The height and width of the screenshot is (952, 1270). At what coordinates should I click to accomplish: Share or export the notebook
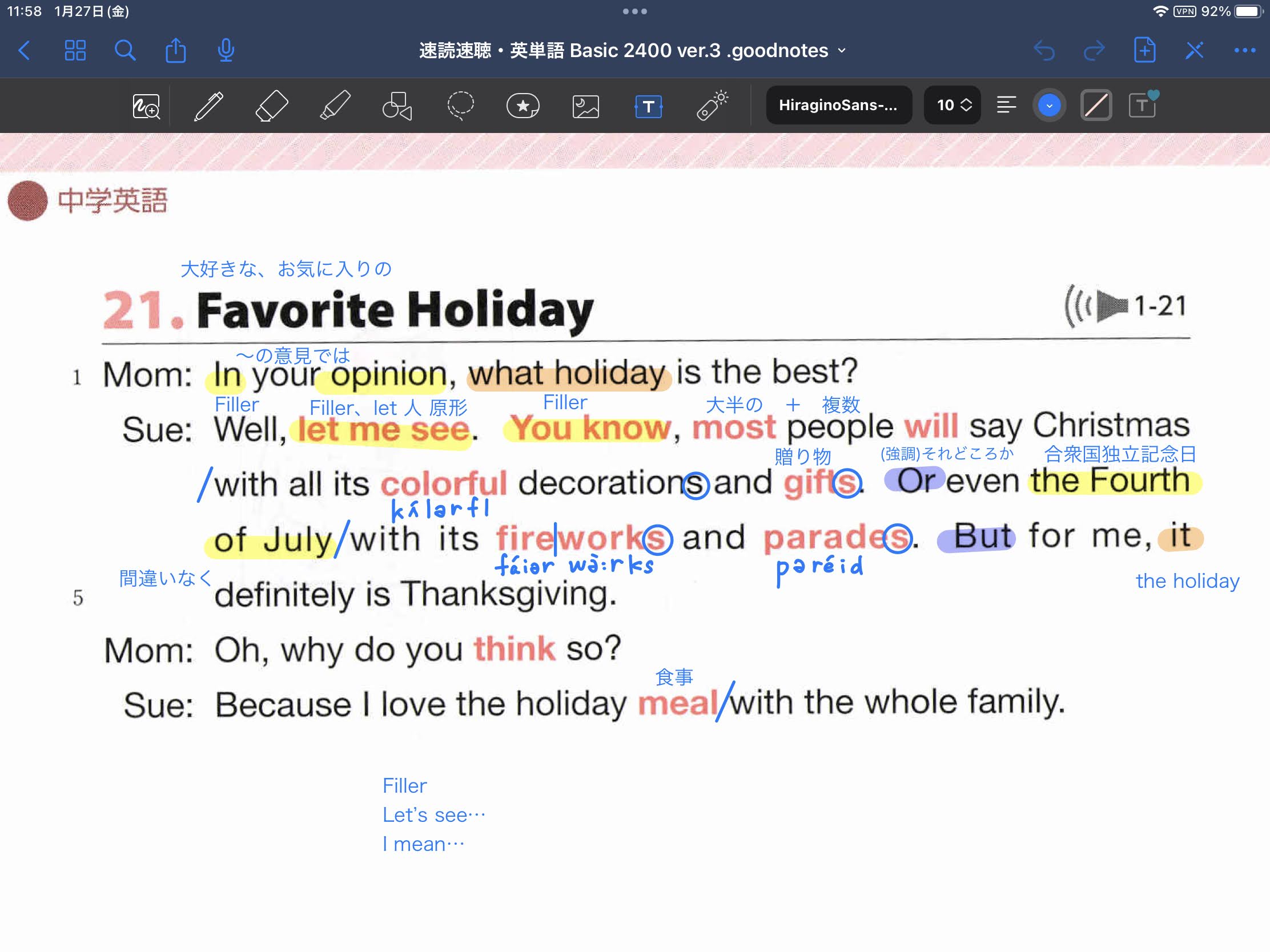(x=176, y=50)
